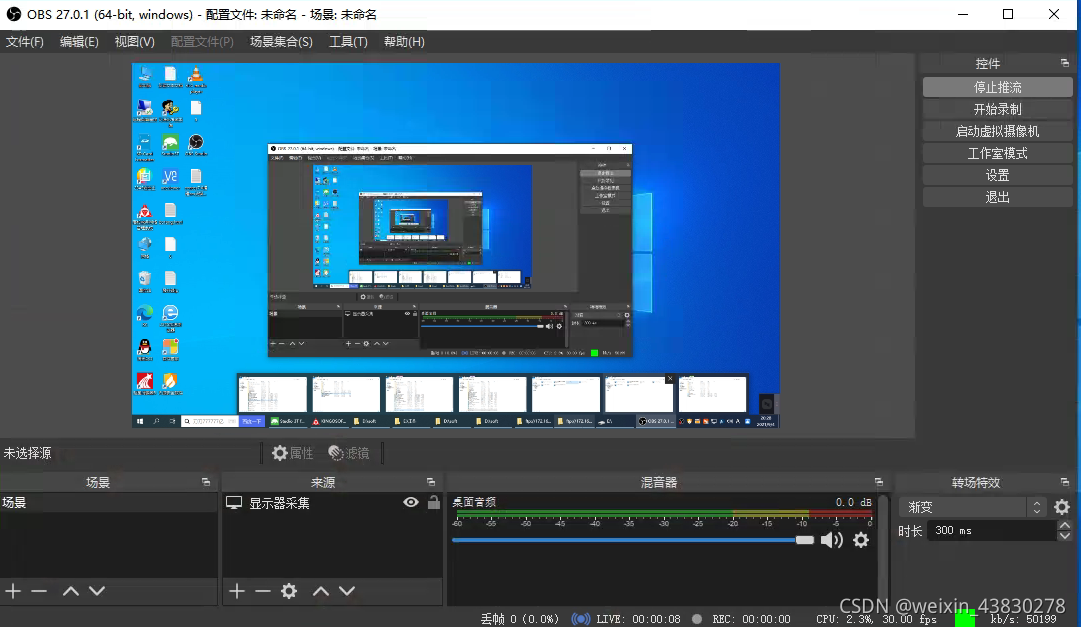This screenshot has width=1081, height=627.
Task: Lock the 显示器采集 source
Action: click(434, 503)
